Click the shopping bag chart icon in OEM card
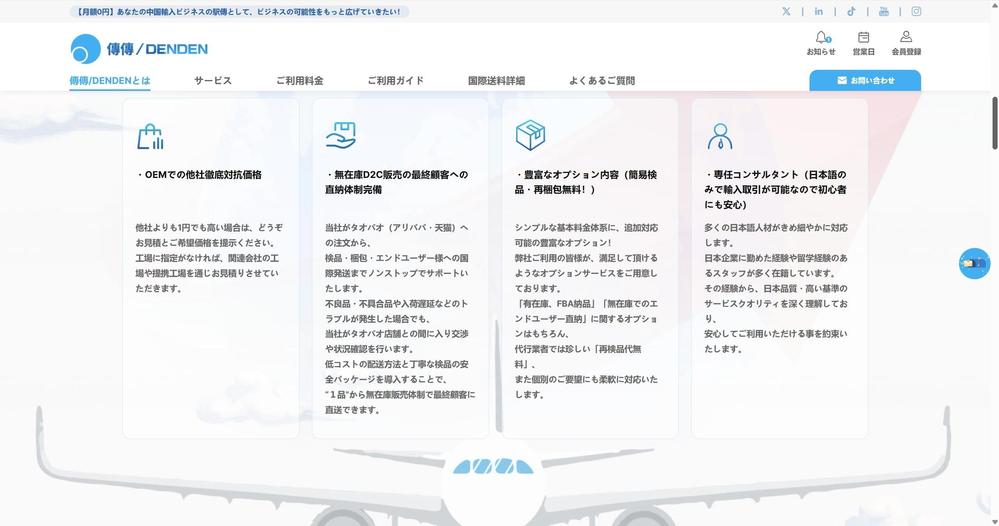999x526 pixels. pyautogui.click(x=150, y=136)
